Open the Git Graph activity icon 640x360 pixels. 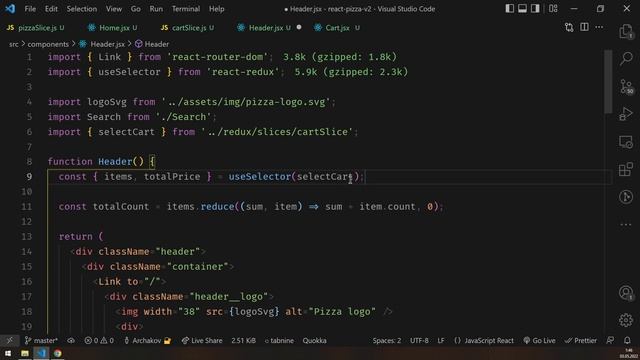626,197
